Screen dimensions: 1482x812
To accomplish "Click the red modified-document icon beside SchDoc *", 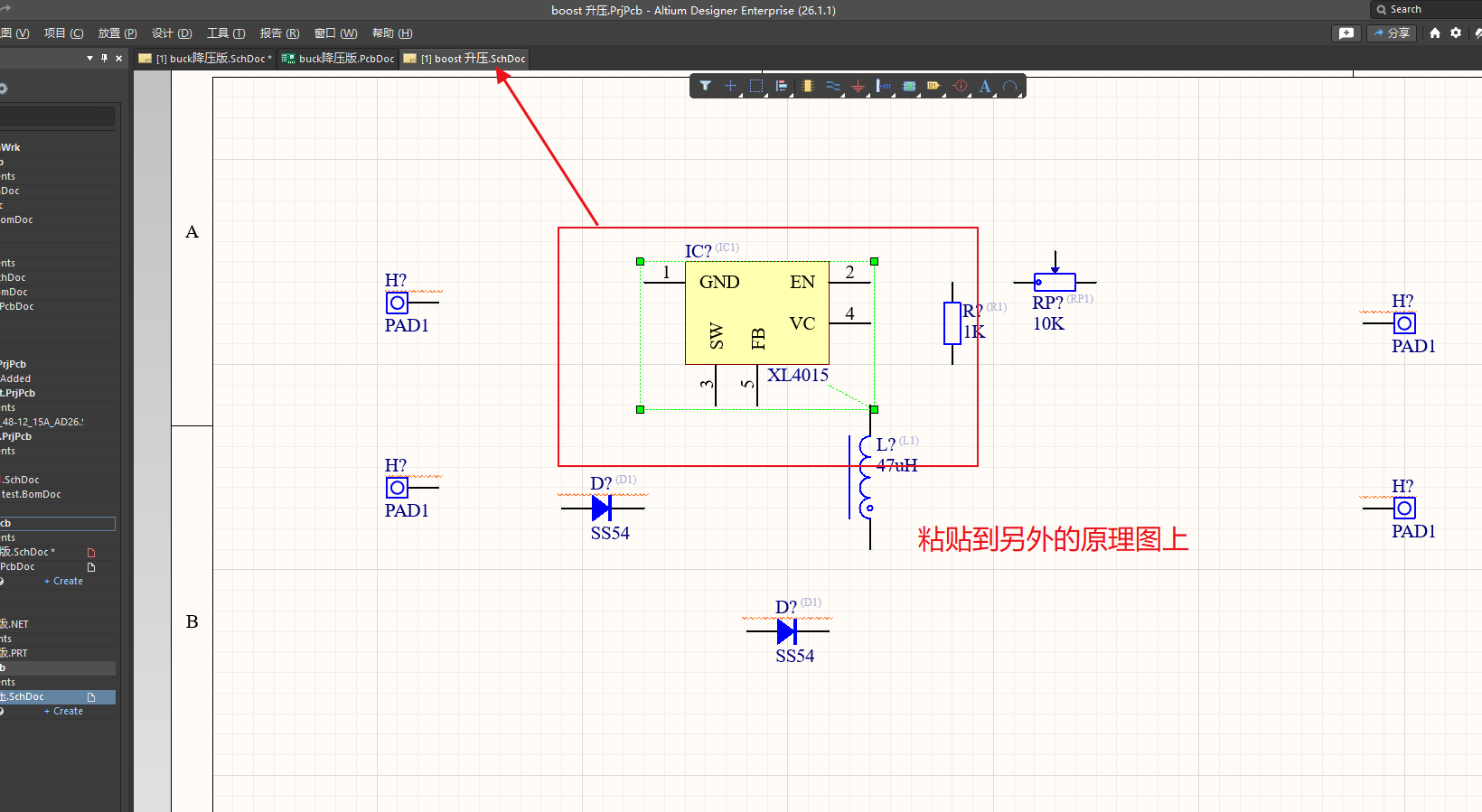I will 91,552.
